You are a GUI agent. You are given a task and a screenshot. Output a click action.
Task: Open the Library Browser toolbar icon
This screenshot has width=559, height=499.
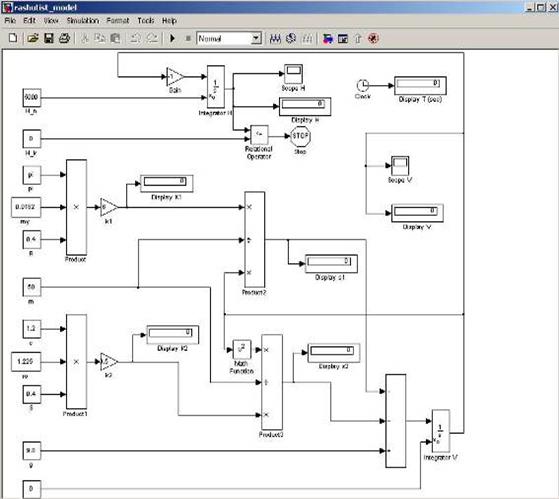click(327, 38)
